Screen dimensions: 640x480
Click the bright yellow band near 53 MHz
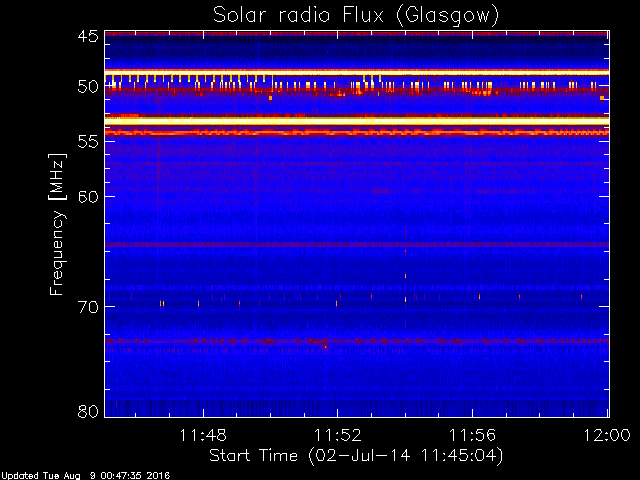(357, 121)
